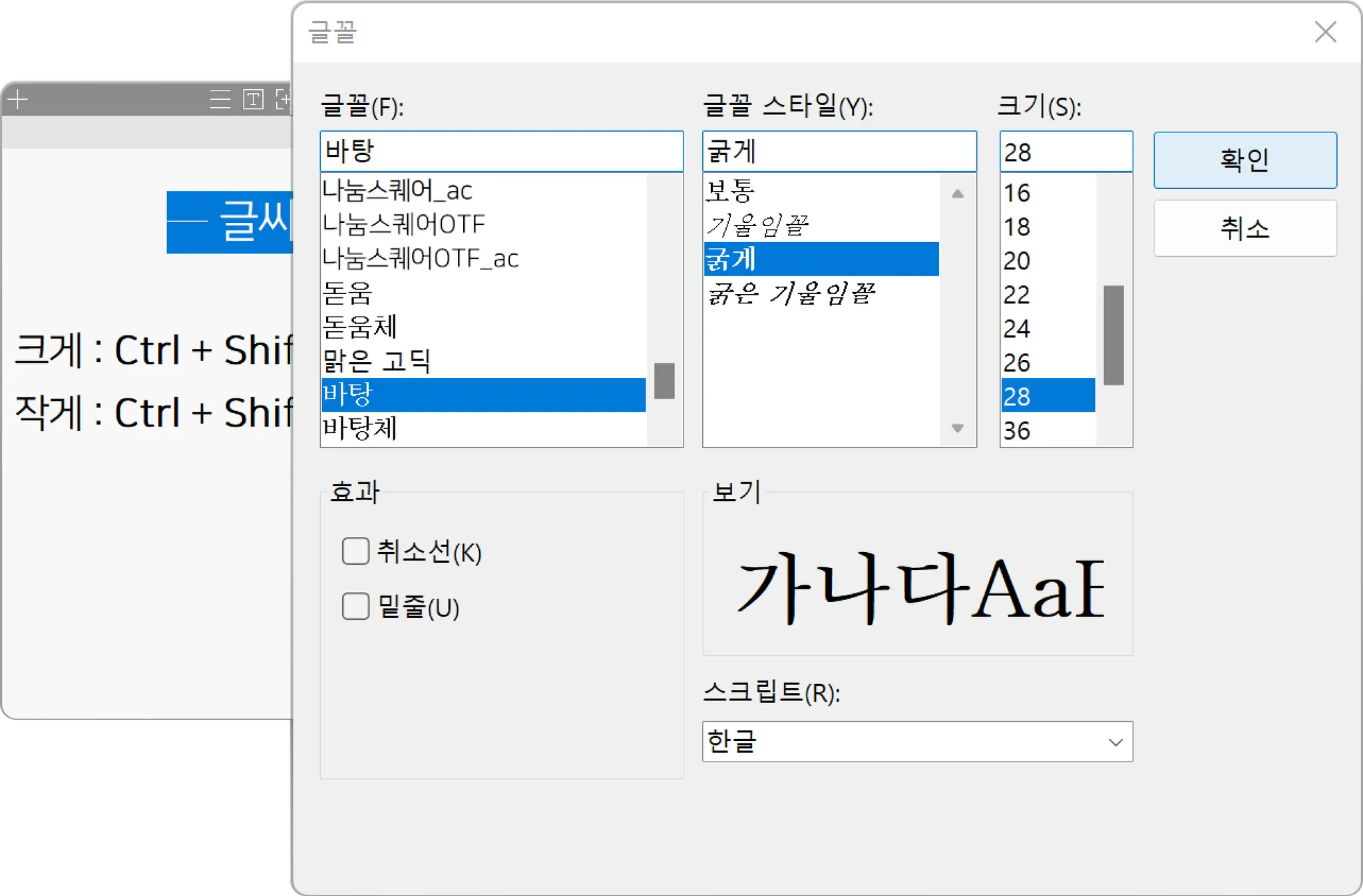
Task: Close the 글꼴 font dialog
Action: pyautogui.click(x=1325, y=32)
